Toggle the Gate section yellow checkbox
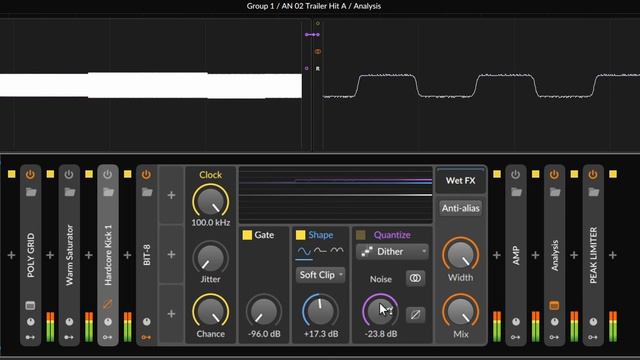 (x=247, y=235)
